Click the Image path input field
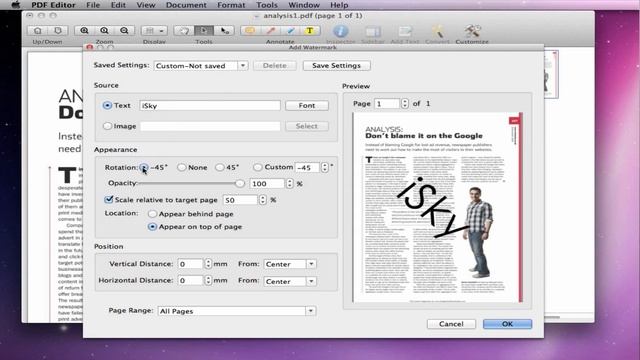Viewport: 640px width, 360px height. pyautogui.click(x=210, y=127)
